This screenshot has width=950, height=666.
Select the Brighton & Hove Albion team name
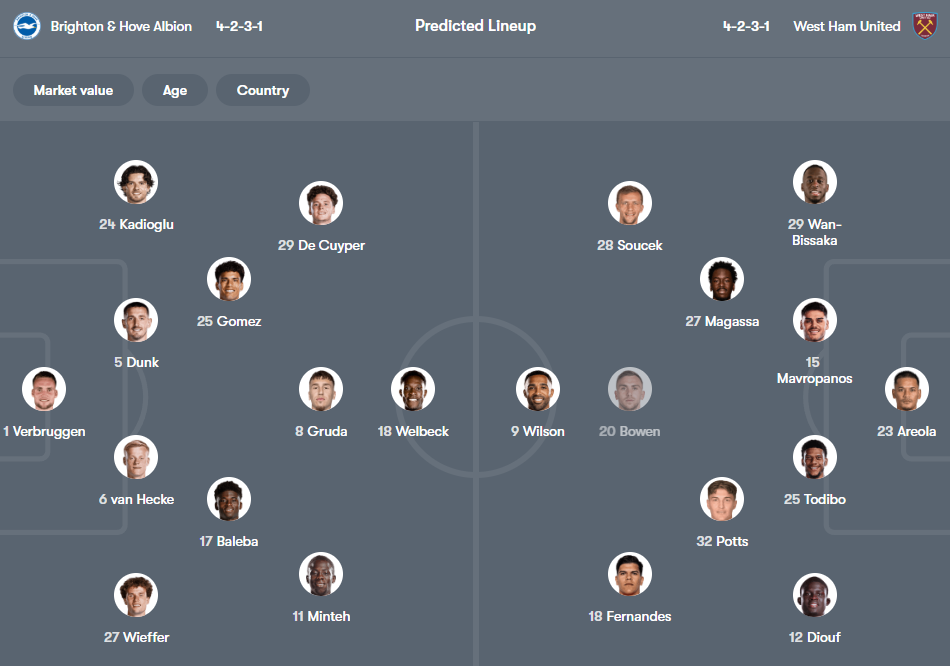point(118,26)
